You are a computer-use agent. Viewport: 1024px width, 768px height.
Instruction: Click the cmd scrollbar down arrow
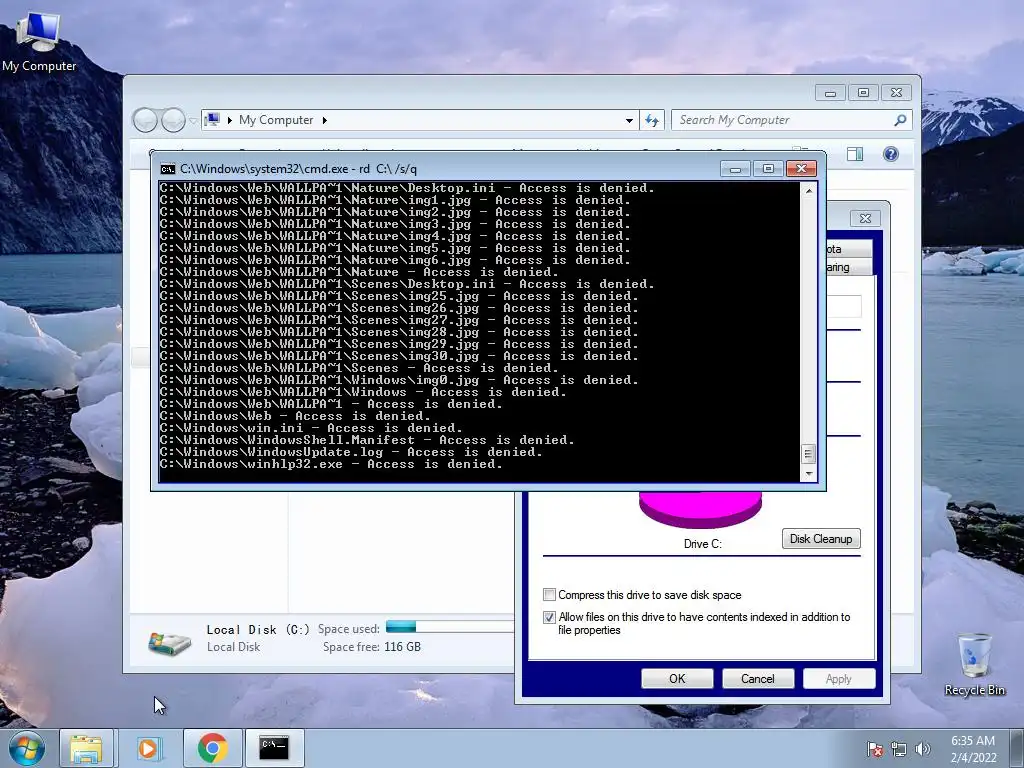(809, 473)
